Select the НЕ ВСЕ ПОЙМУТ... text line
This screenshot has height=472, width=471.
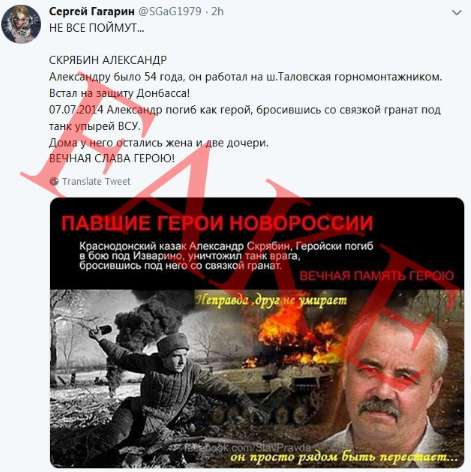click(97, 28)
